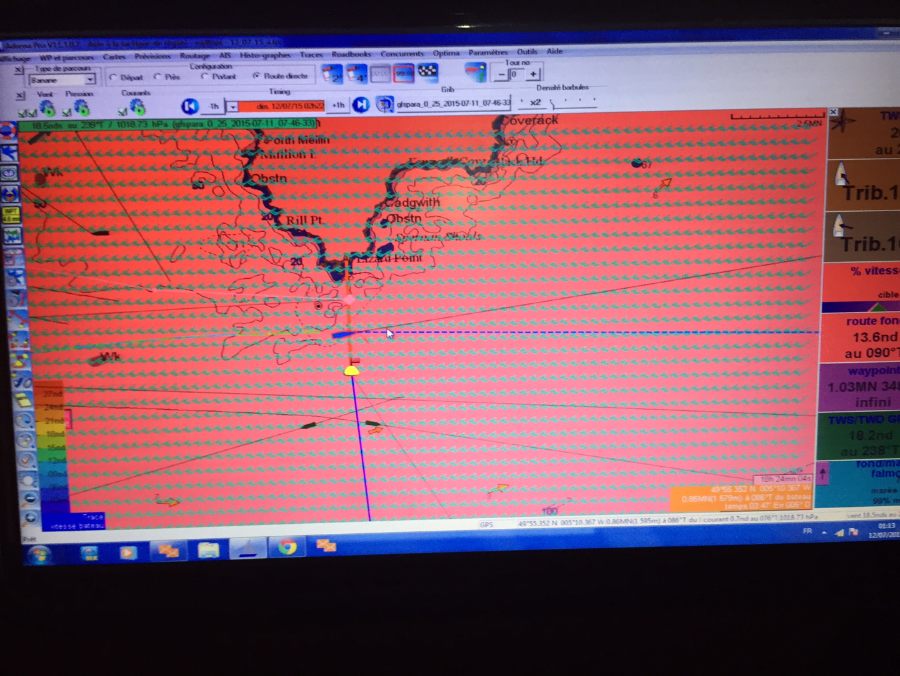Image resolution: width=900 pixels, height=676 pixels.
Task: Select the Portant radio button
Action: click(206, 77)
